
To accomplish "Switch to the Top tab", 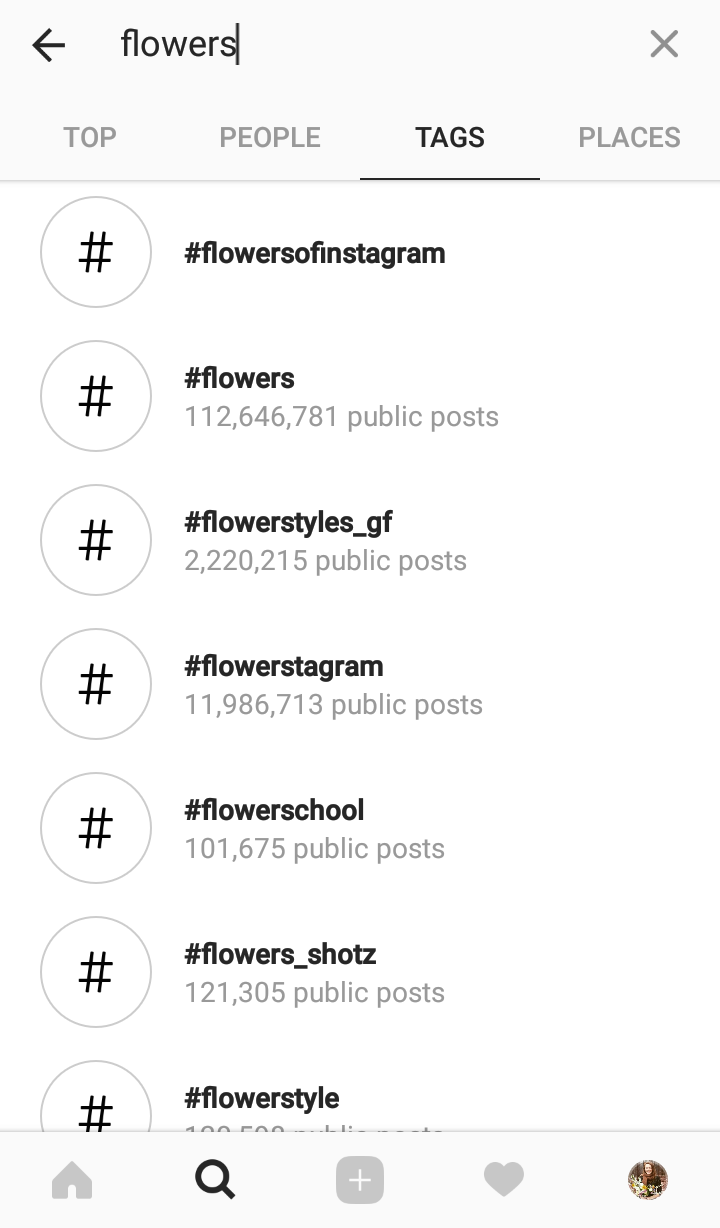I will click(90, 138).
